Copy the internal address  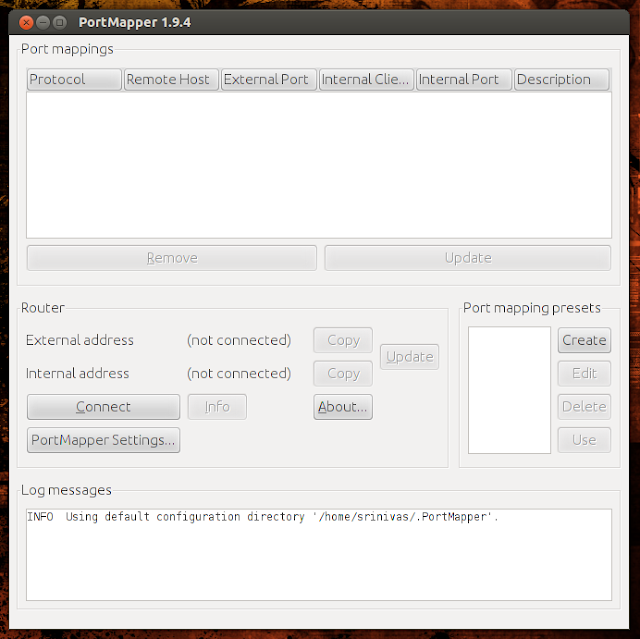coord(343,373)
